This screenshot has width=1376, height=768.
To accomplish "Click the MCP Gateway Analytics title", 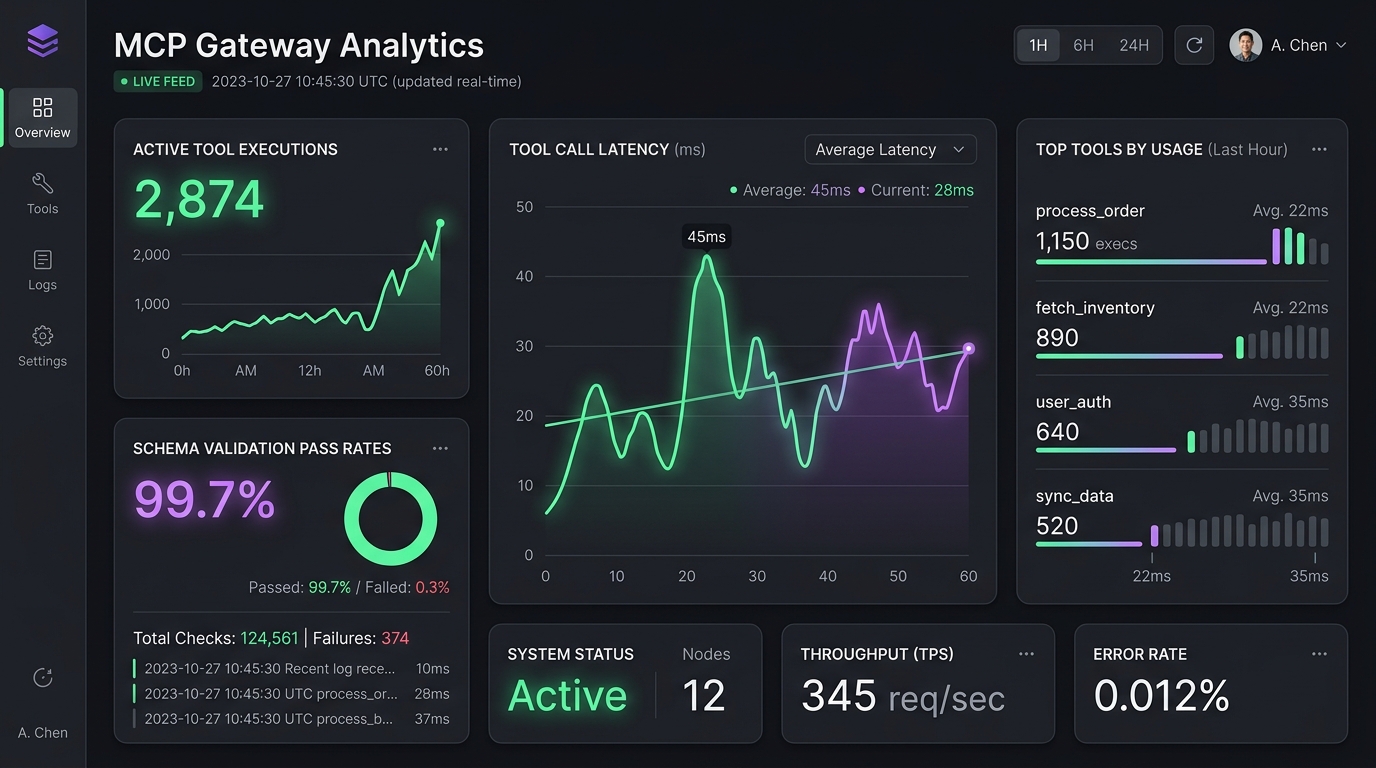I will (x=299, y=45).
